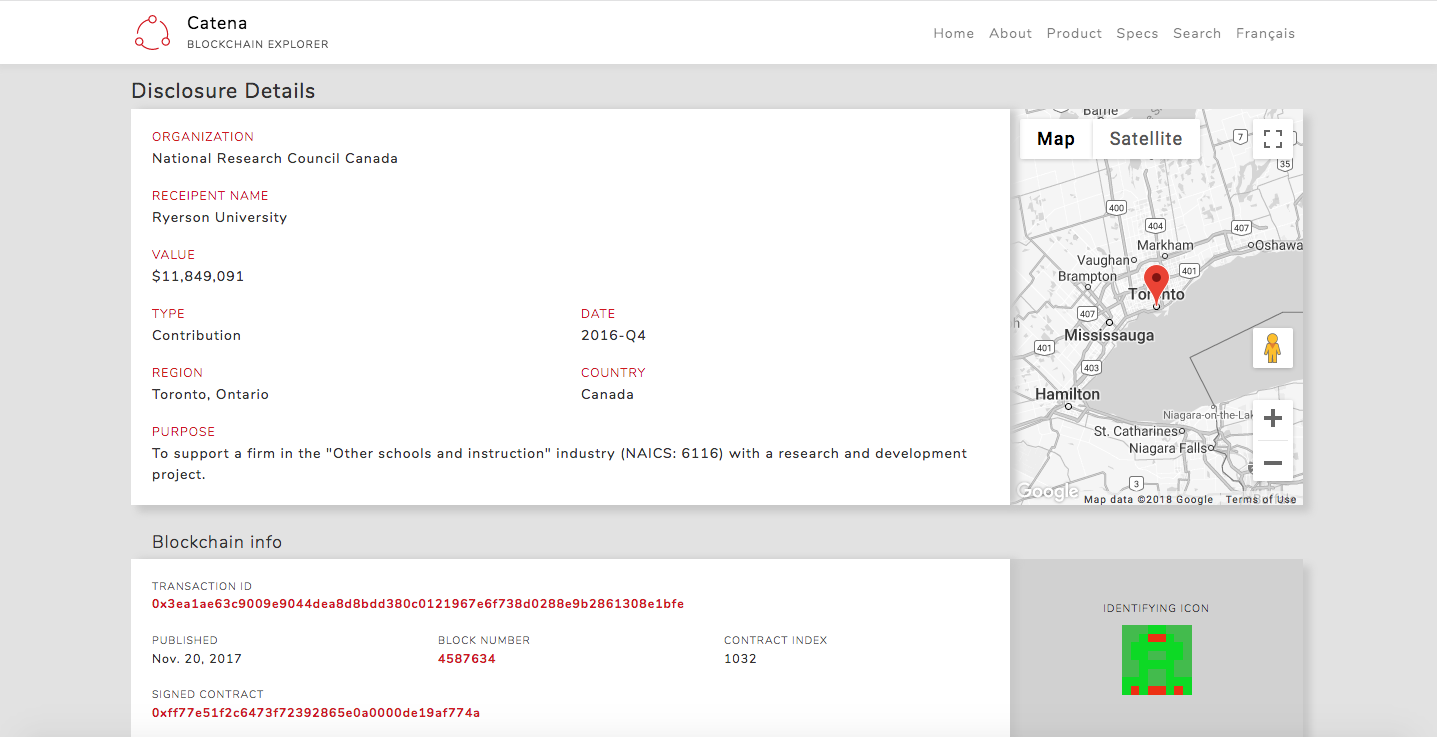Click the Blockchain info heading
This screenshot has height=737, width=1437.
217,542
